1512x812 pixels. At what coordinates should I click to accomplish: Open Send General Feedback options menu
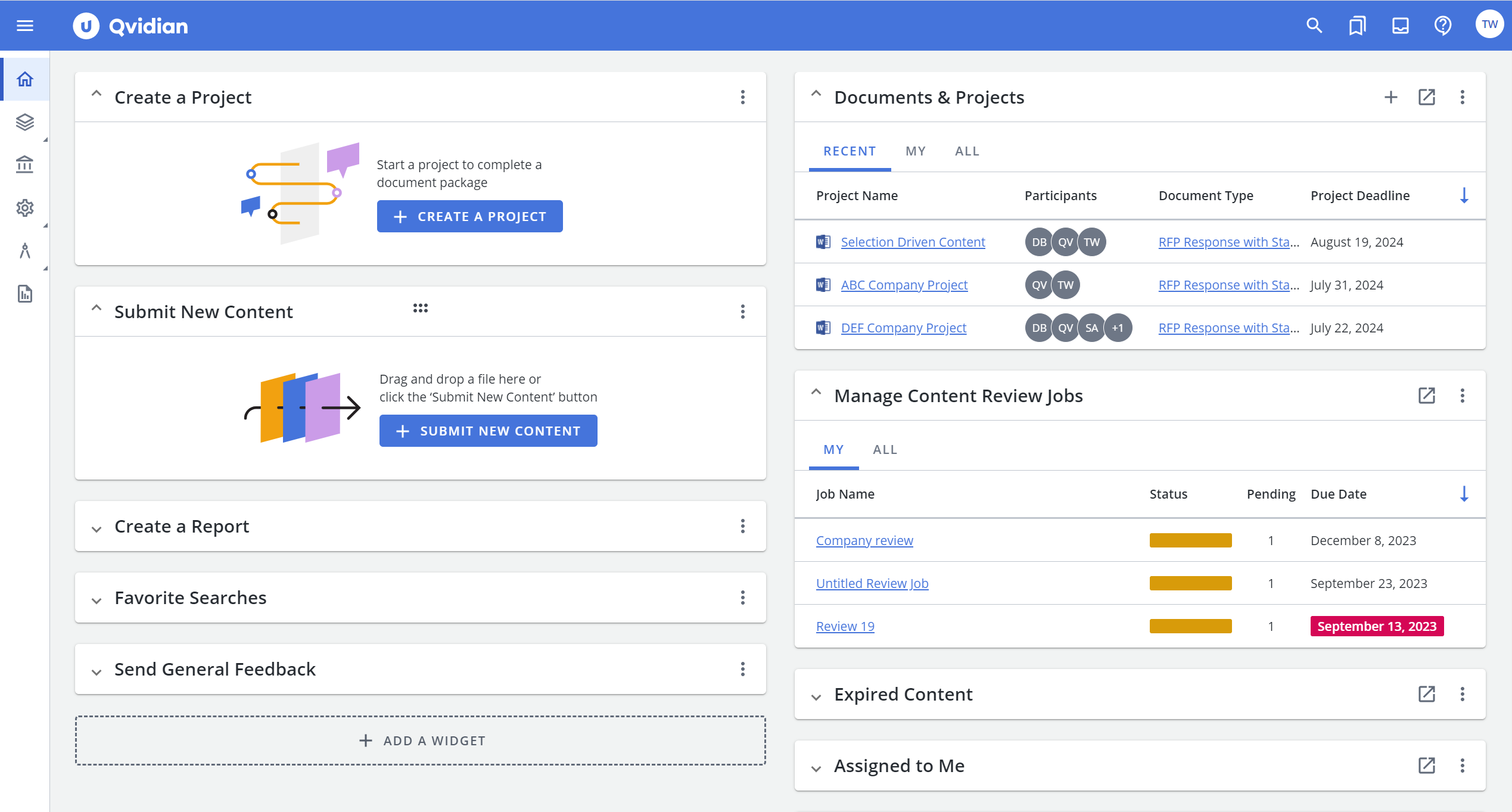[x=743, y=669]
